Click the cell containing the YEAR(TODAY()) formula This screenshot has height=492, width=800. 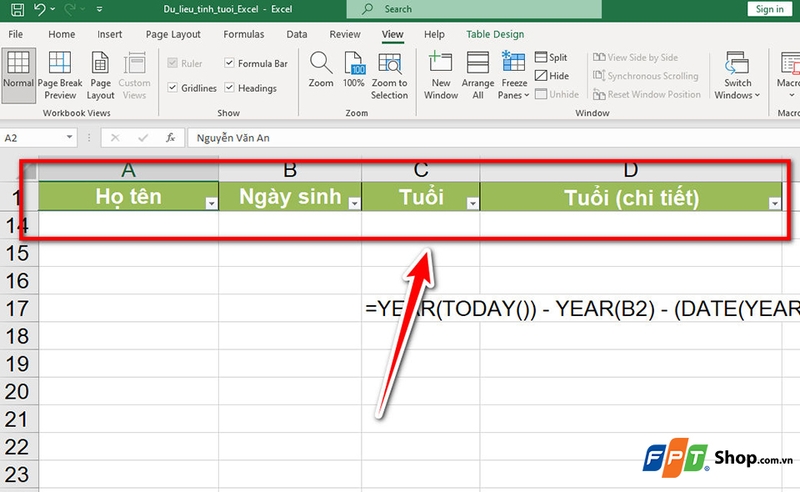[x=421, y=308]
